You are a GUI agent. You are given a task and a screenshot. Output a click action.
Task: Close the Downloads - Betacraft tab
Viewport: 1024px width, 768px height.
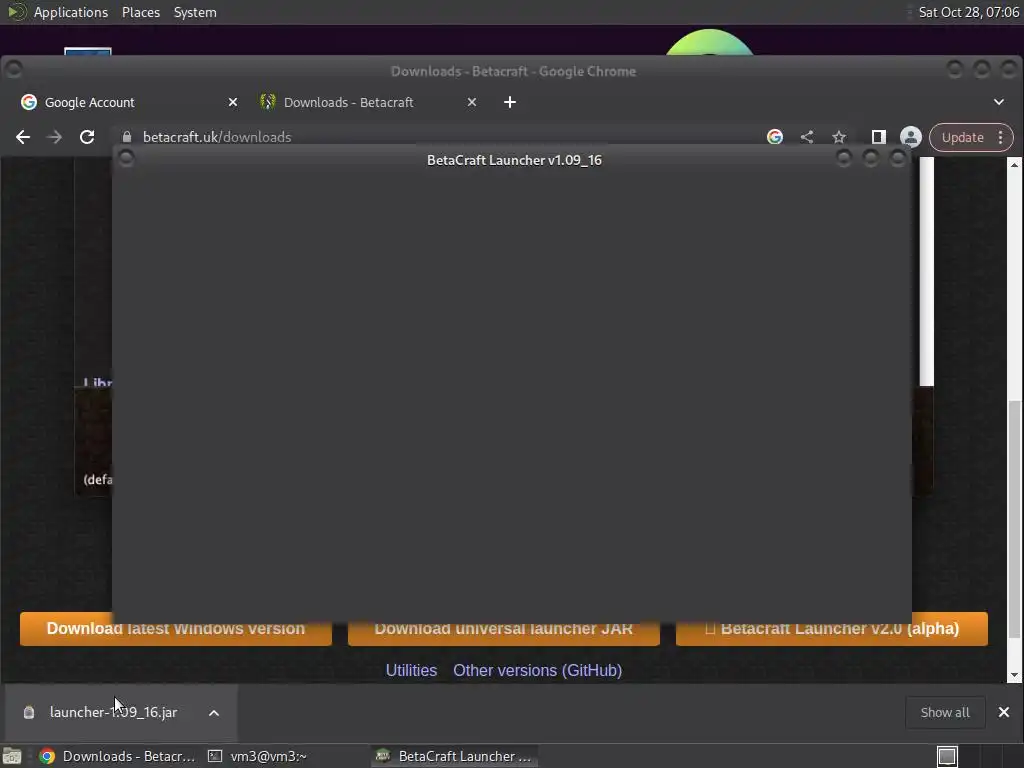point(472,103)
